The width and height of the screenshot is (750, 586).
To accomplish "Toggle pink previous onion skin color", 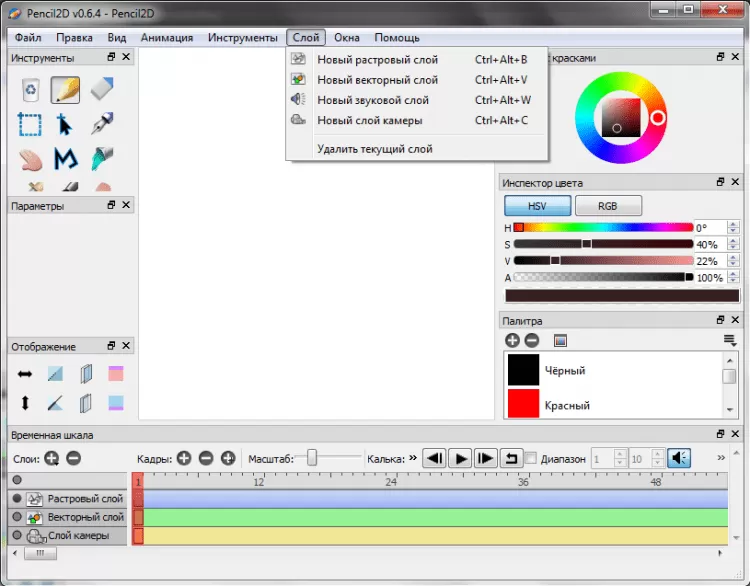I will pos(116,374).
